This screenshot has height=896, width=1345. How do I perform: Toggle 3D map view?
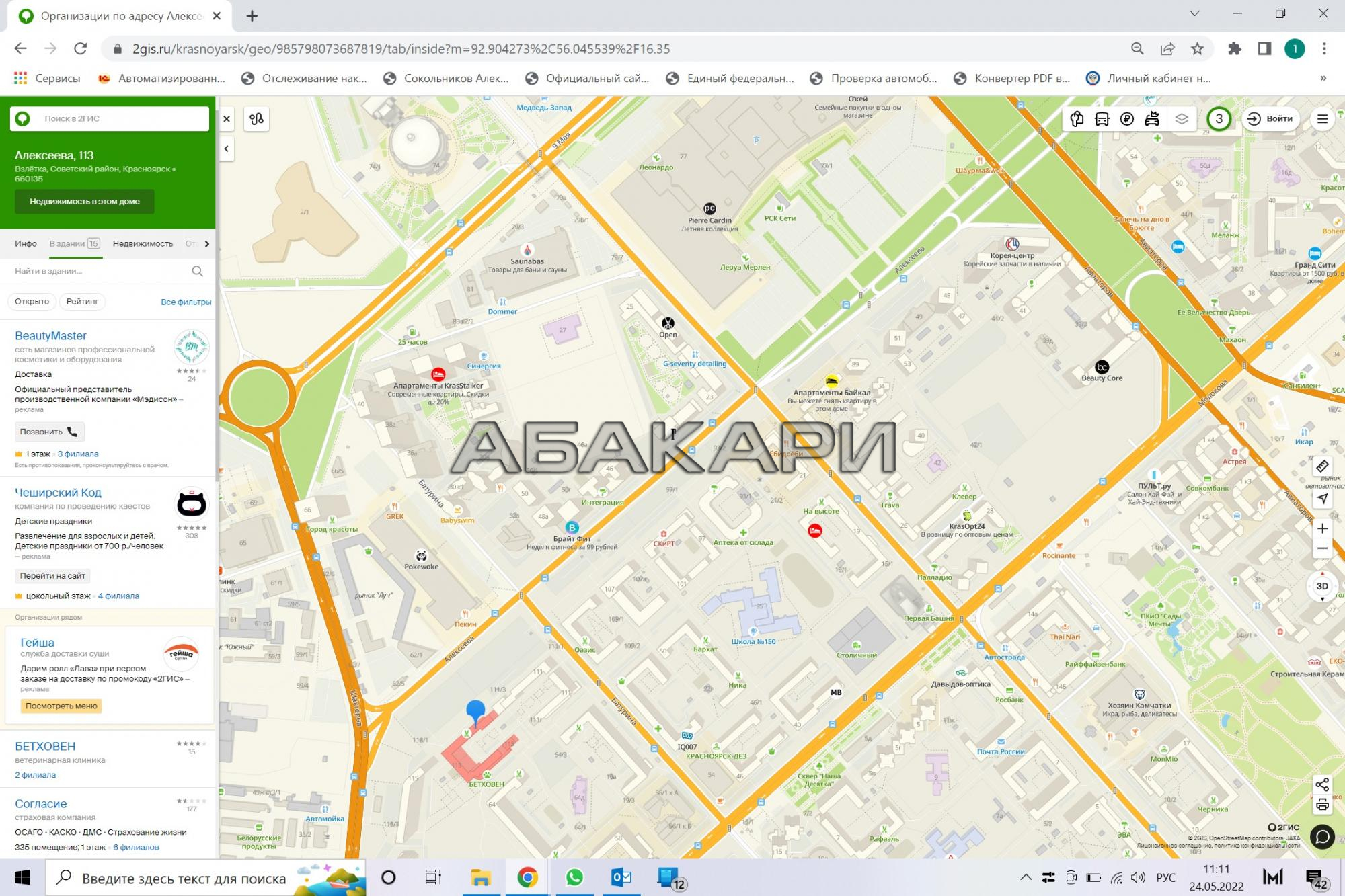tap(1322, 586)
